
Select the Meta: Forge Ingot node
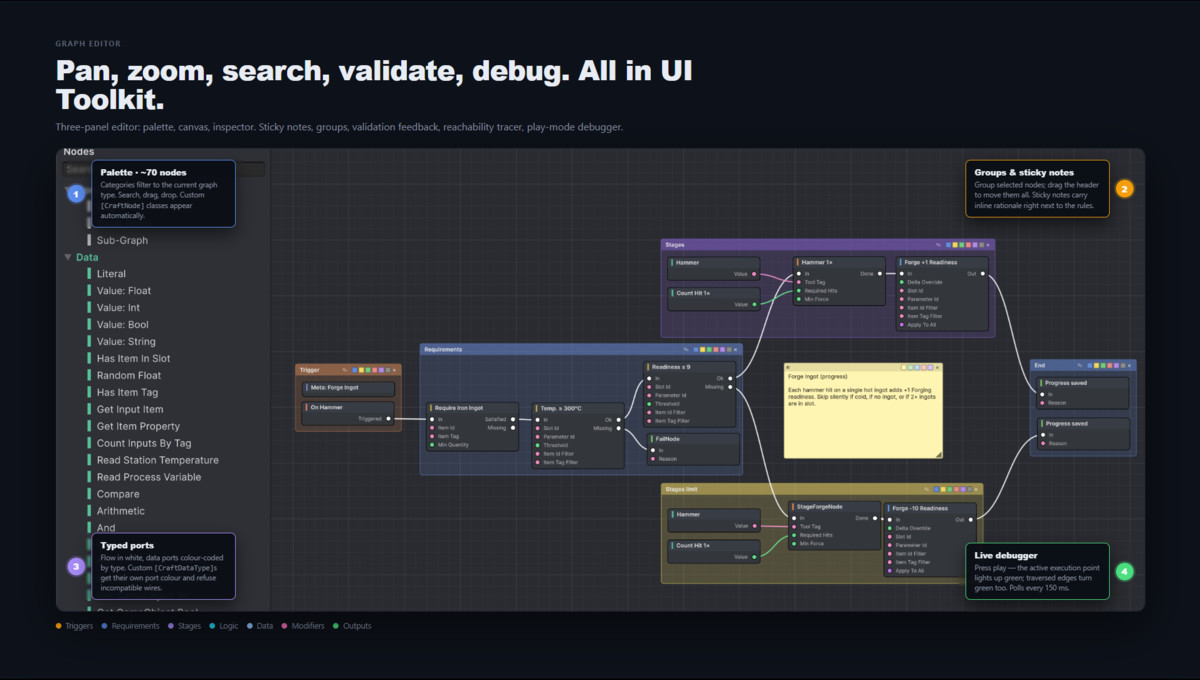click(348, 389)
